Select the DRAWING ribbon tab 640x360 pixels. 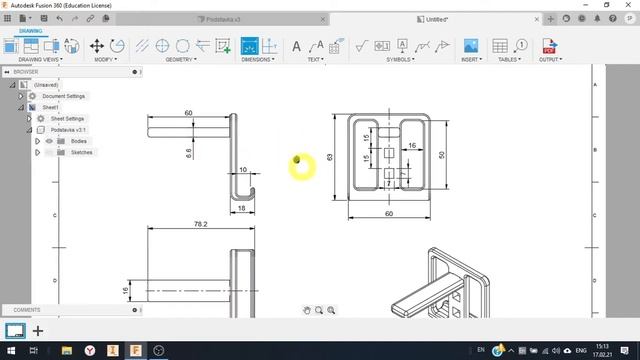[x=31, y=31]
